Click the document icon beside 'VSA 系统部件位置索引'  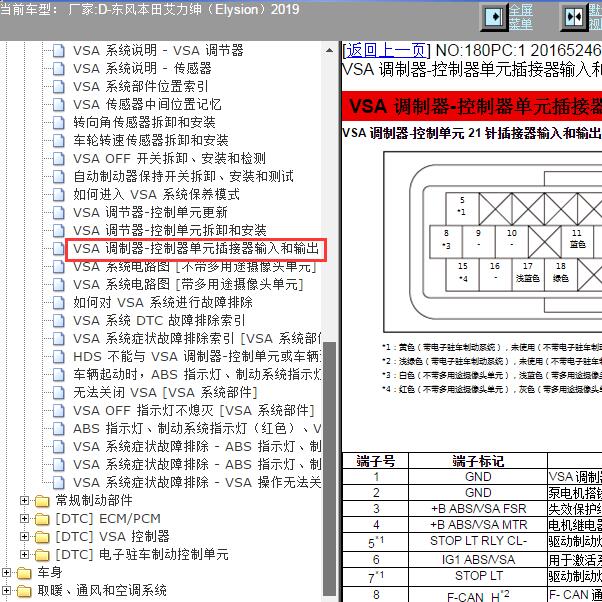[58, 86]
